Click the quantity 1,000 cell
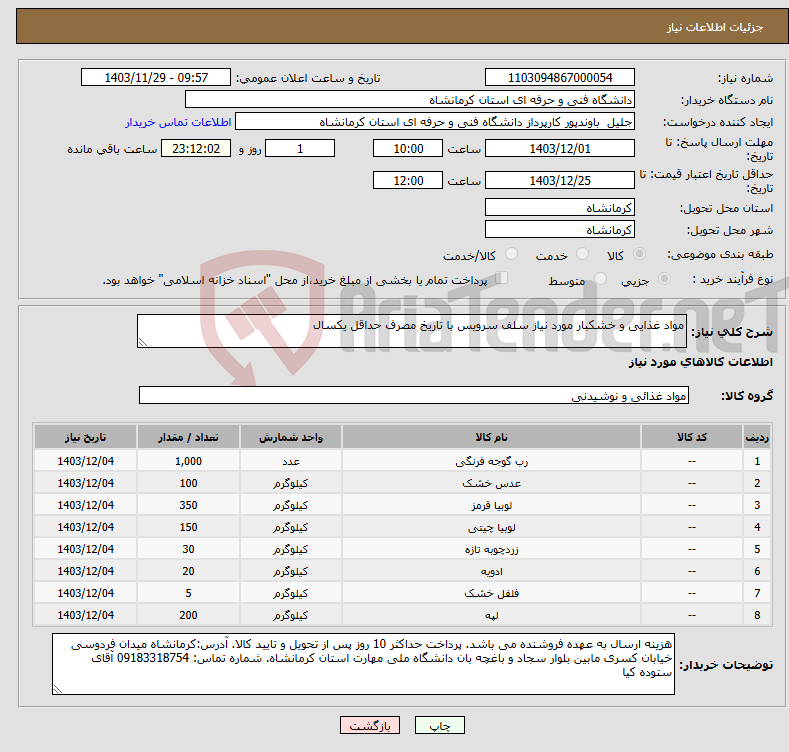 click(x=188, y=461)
